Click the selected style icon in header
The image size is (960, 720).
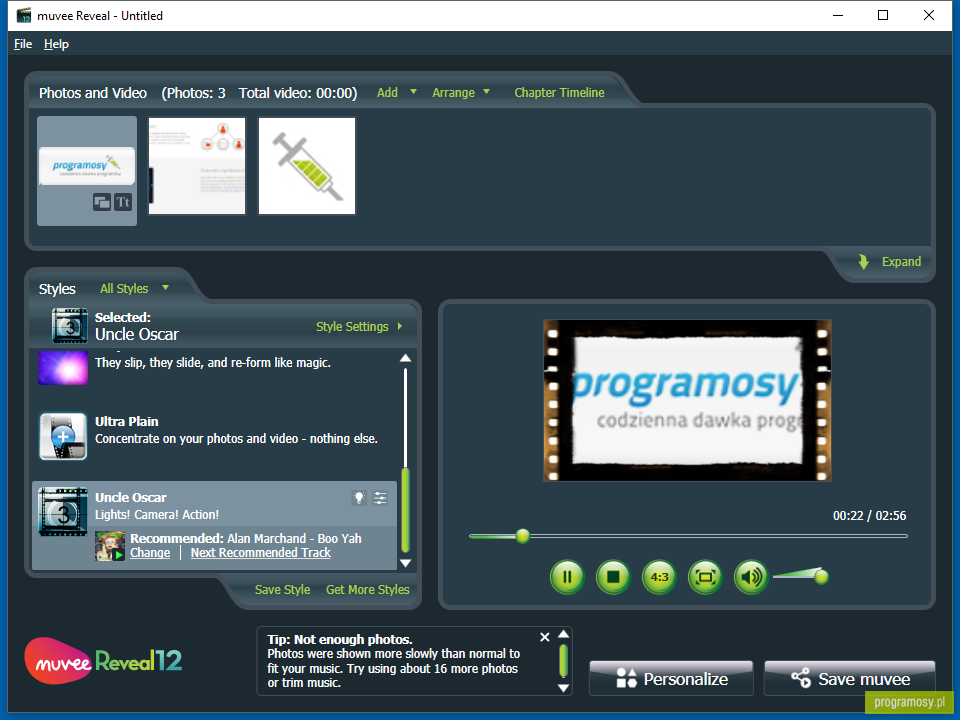point(70,325)
